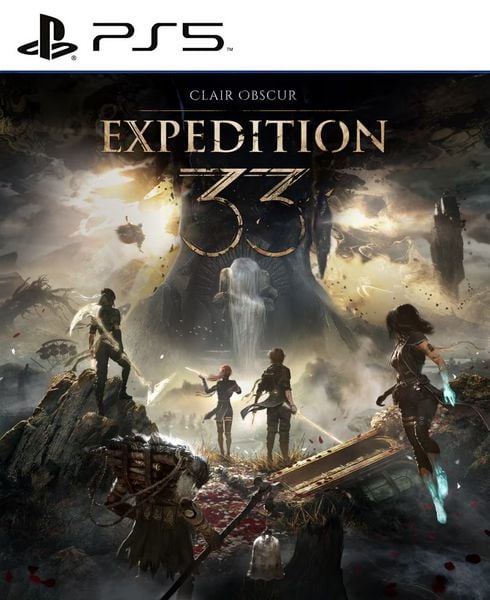Click the small floating rock island

pos(130,232)
